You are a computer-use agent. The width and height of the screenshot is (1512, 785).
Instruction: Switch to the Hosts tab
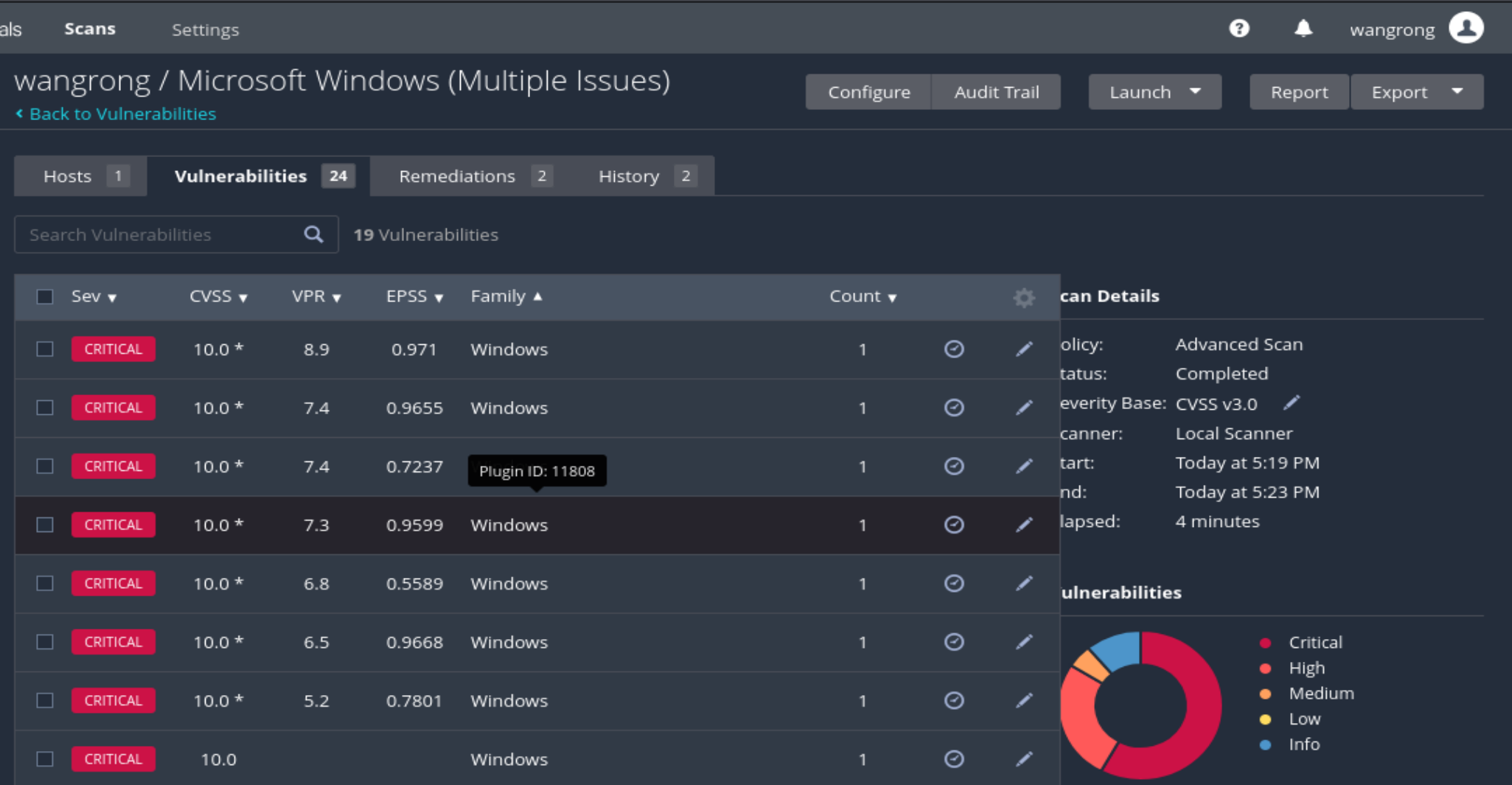tap(81, 176)
